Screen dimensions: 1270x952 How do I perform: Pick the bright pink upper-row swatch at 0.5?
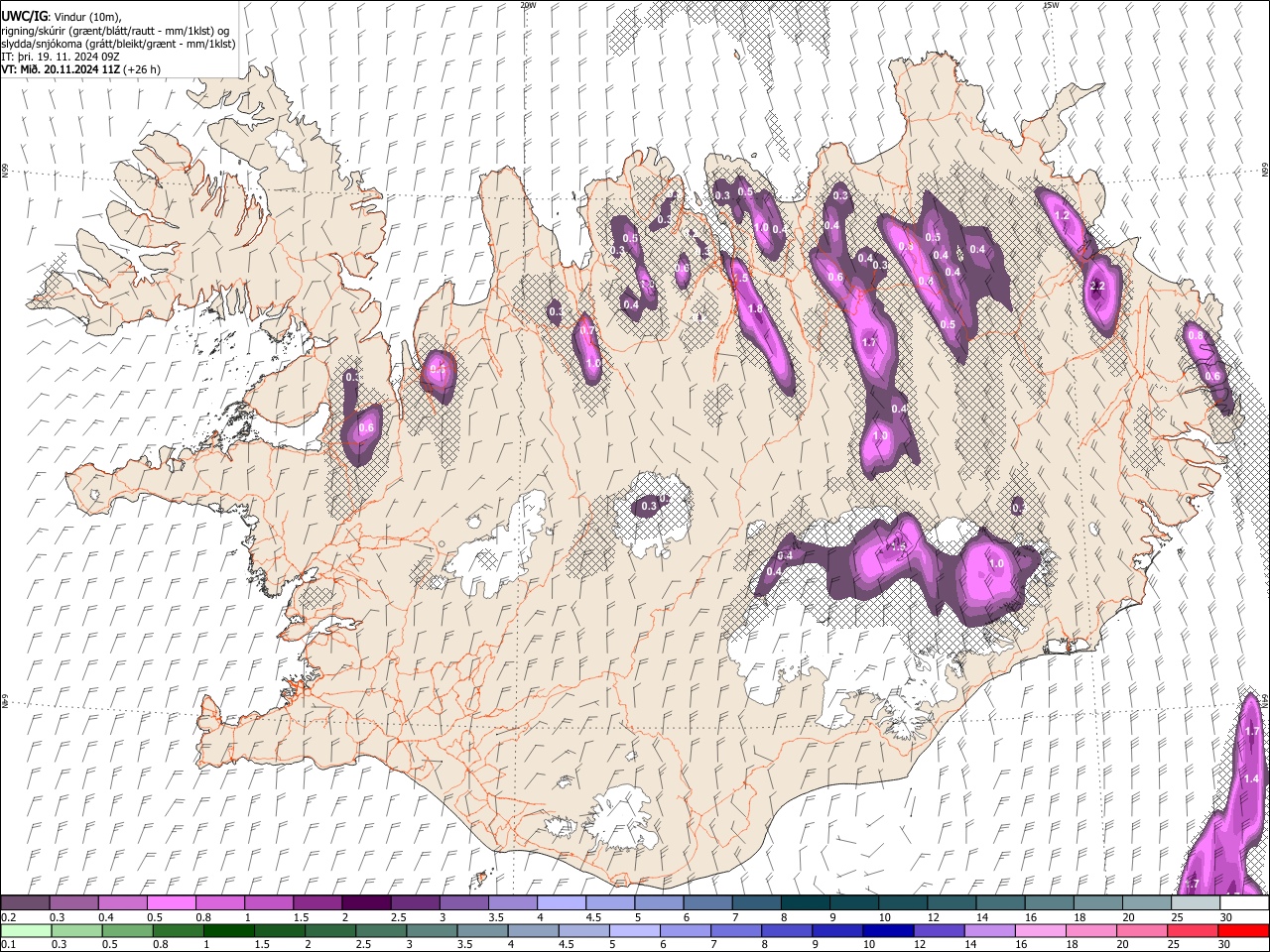coord(171,902)
